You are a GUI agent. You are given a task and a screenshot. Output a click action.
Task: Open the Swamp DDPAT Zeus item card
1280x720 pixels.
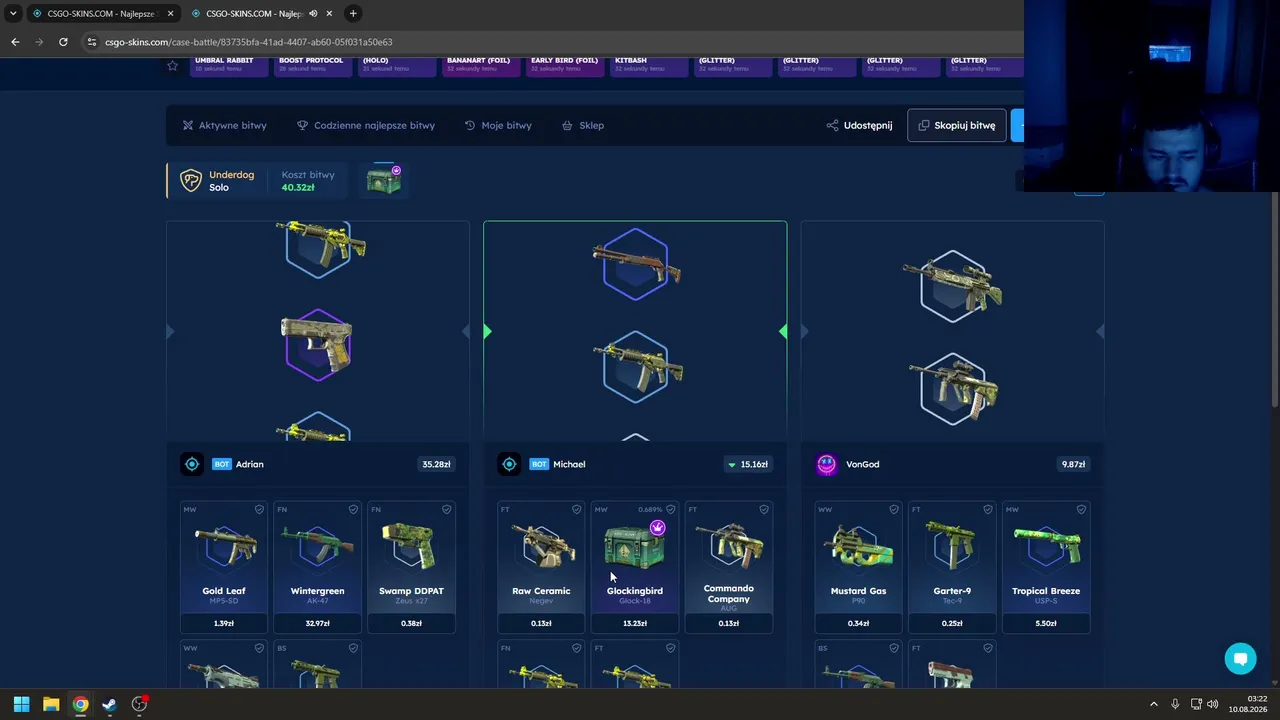pos(411,567)
